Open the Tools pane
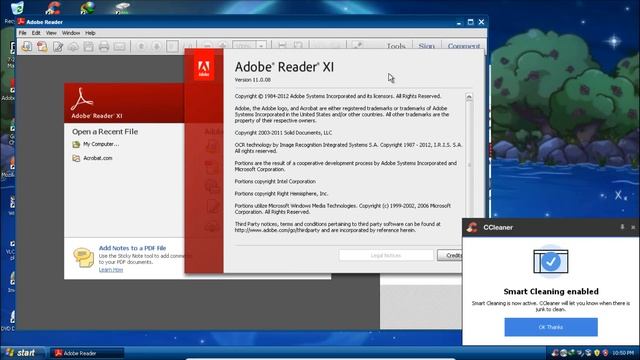The image size is (640, 360). pos(396,46)
